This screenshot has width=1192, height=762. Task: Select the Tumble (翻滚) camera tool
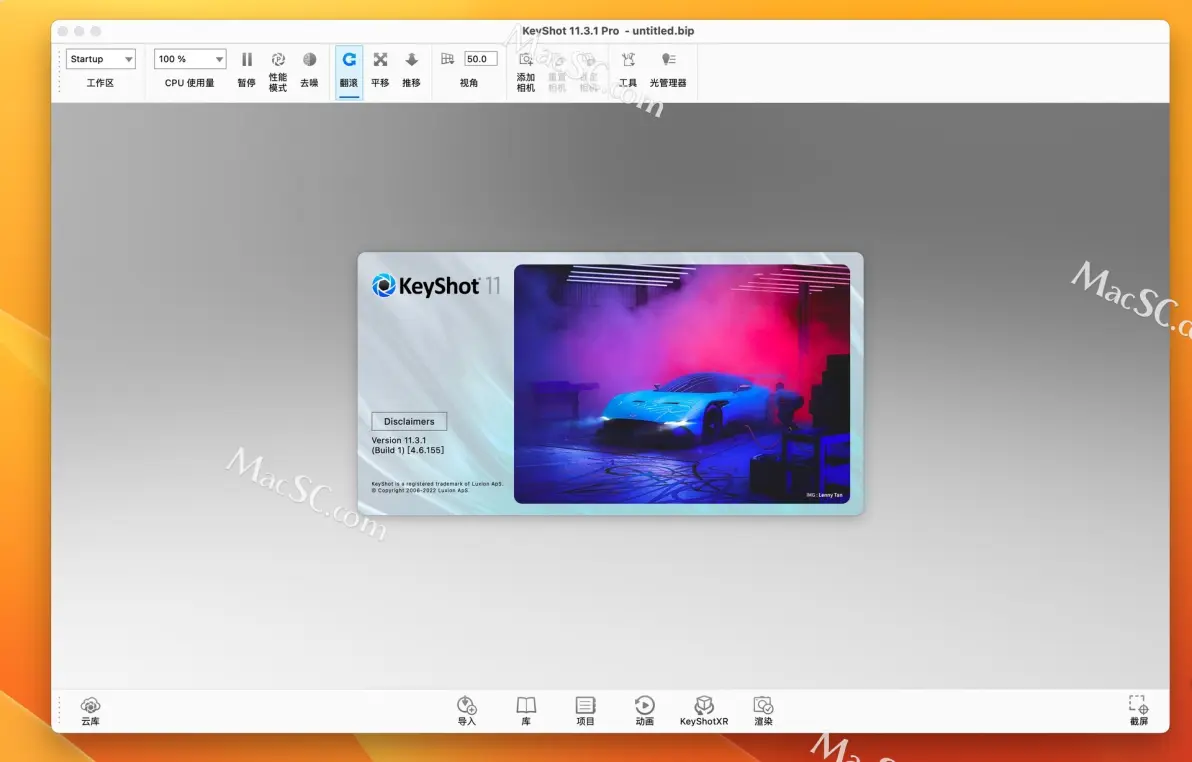[349, 70]
